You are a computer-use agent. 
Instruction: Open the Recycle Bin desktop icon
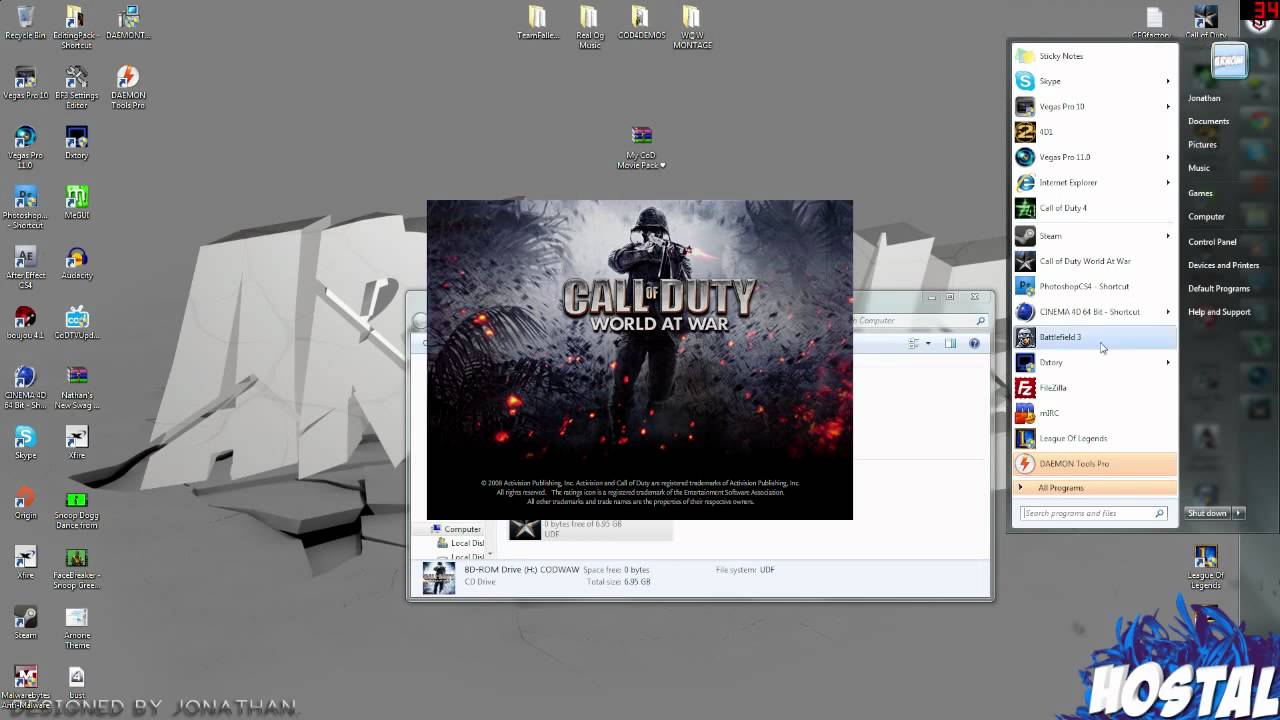tap(25, 23)
